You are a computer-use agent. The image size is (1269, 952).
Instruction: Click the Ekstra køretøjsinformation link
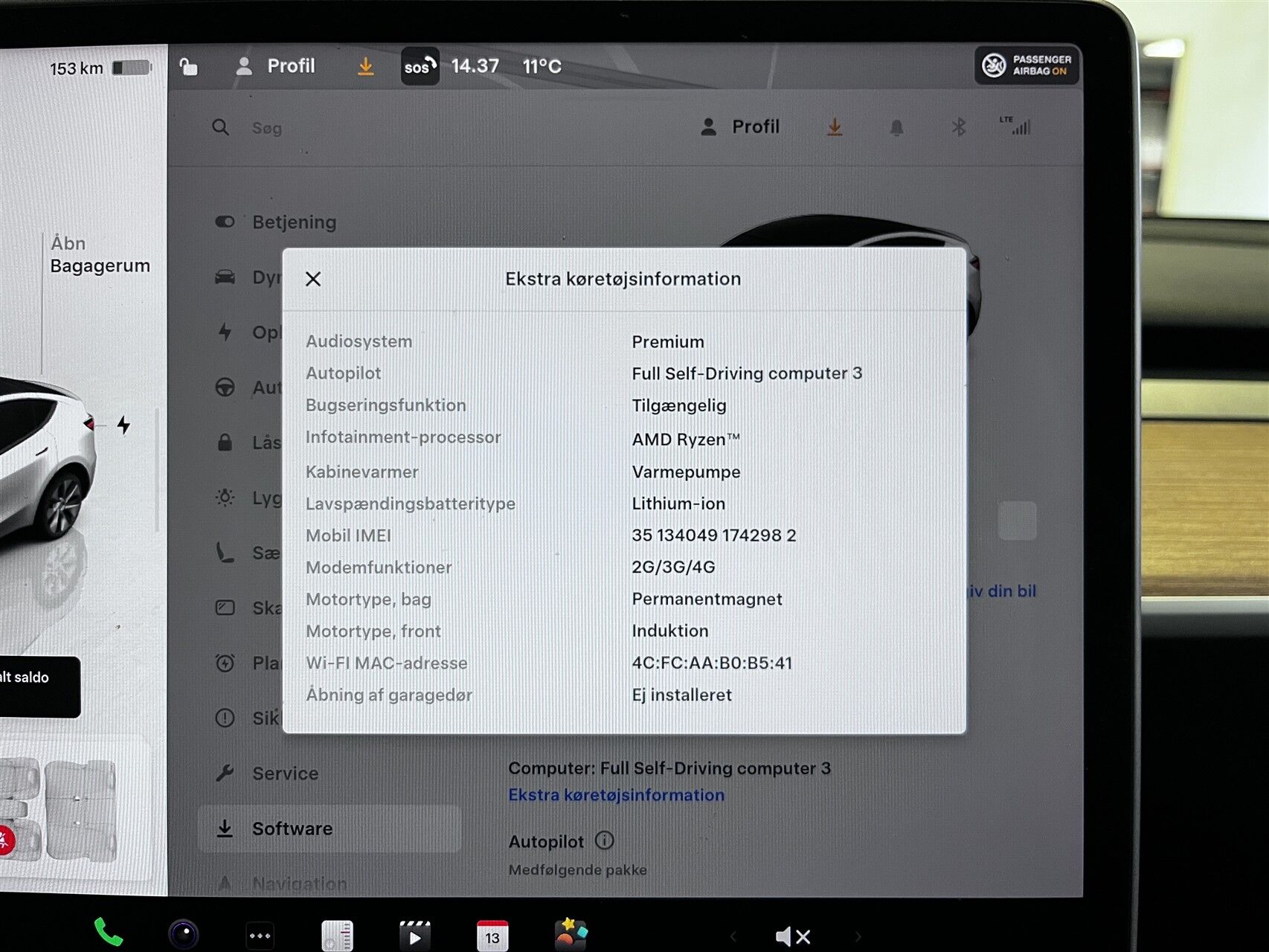point(616,795)
